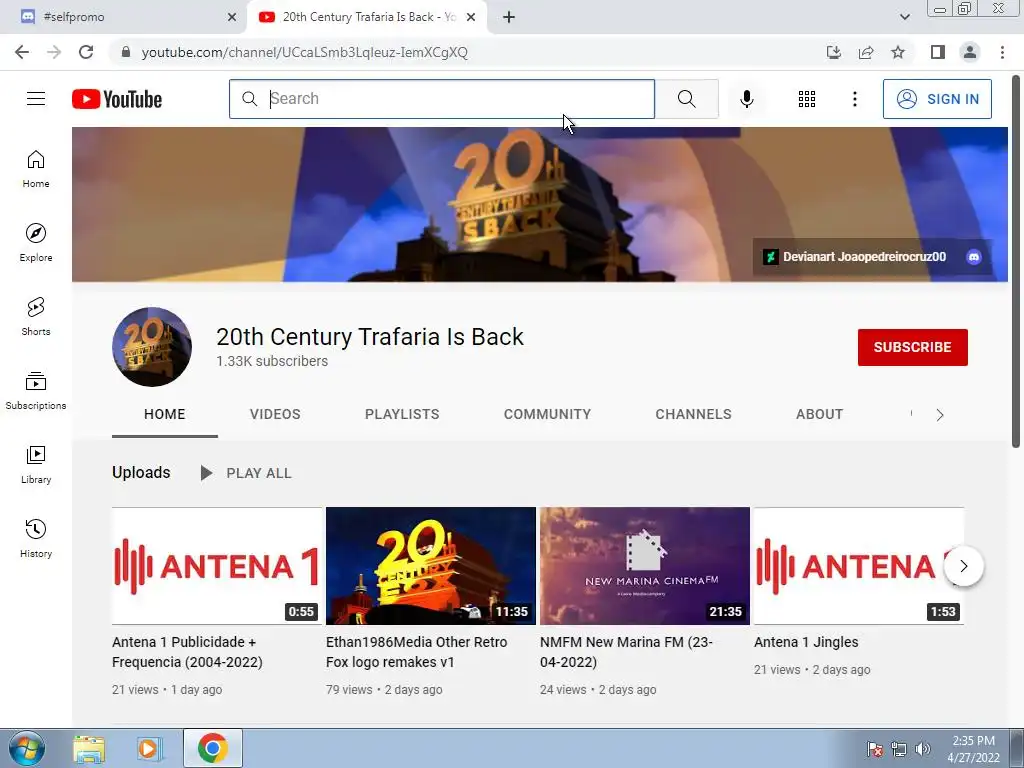This screenshot has width=1024, height=768.
Task: Open Chrome profile icon
Action: pos(970,52)
